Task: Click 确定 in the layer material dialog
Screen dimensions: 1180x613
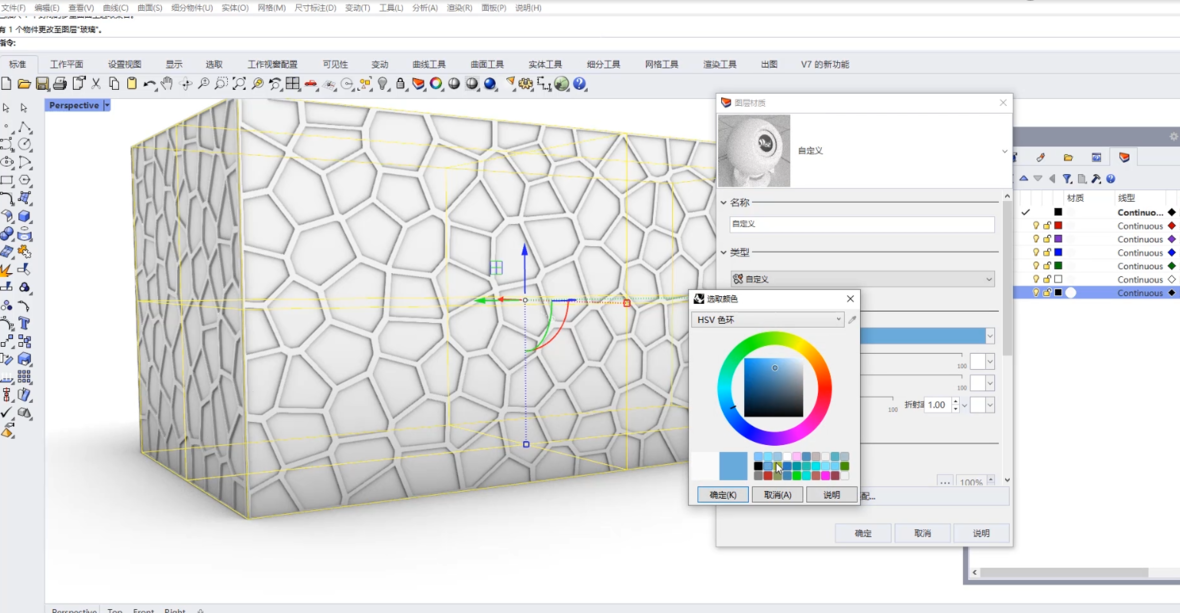Action: click(863, 533)
